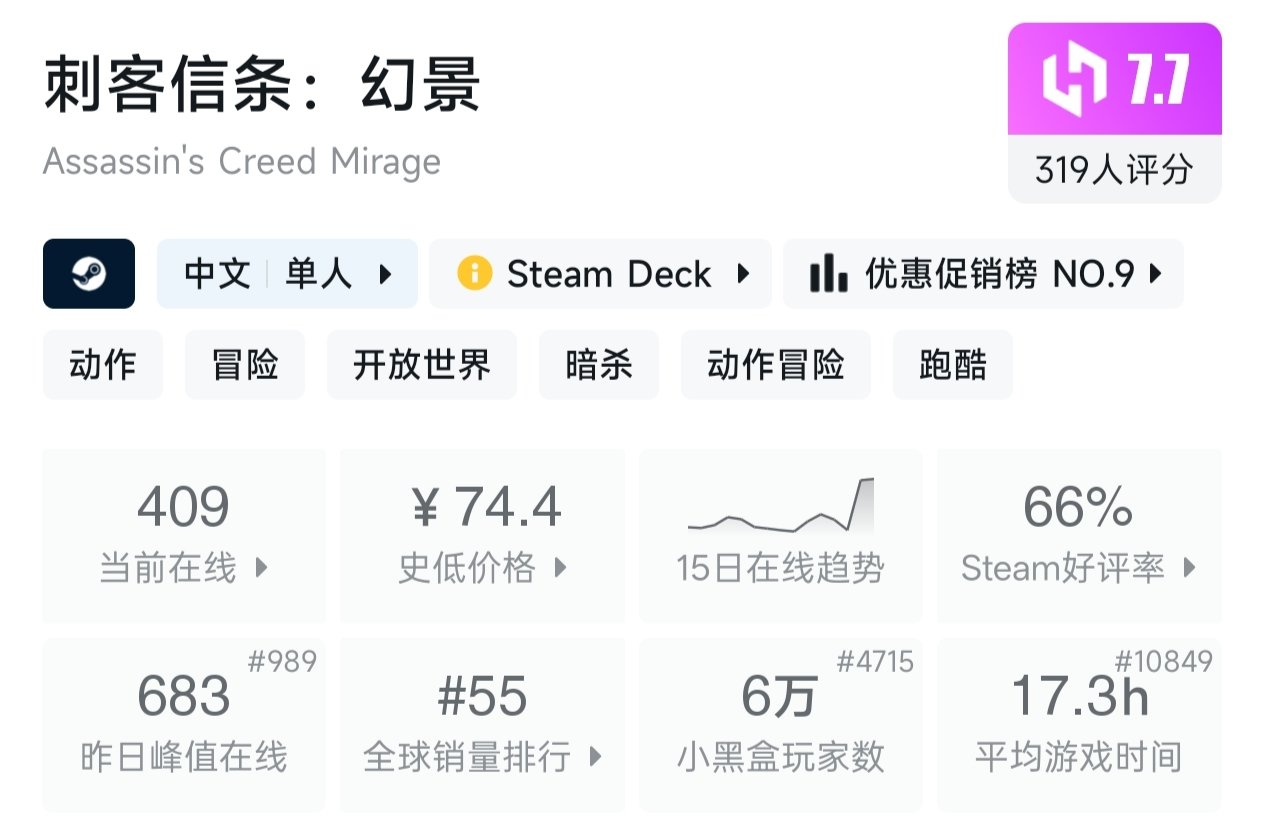Click the bar chart ranking icon
1264x817 pixels.
coord(828,274)
